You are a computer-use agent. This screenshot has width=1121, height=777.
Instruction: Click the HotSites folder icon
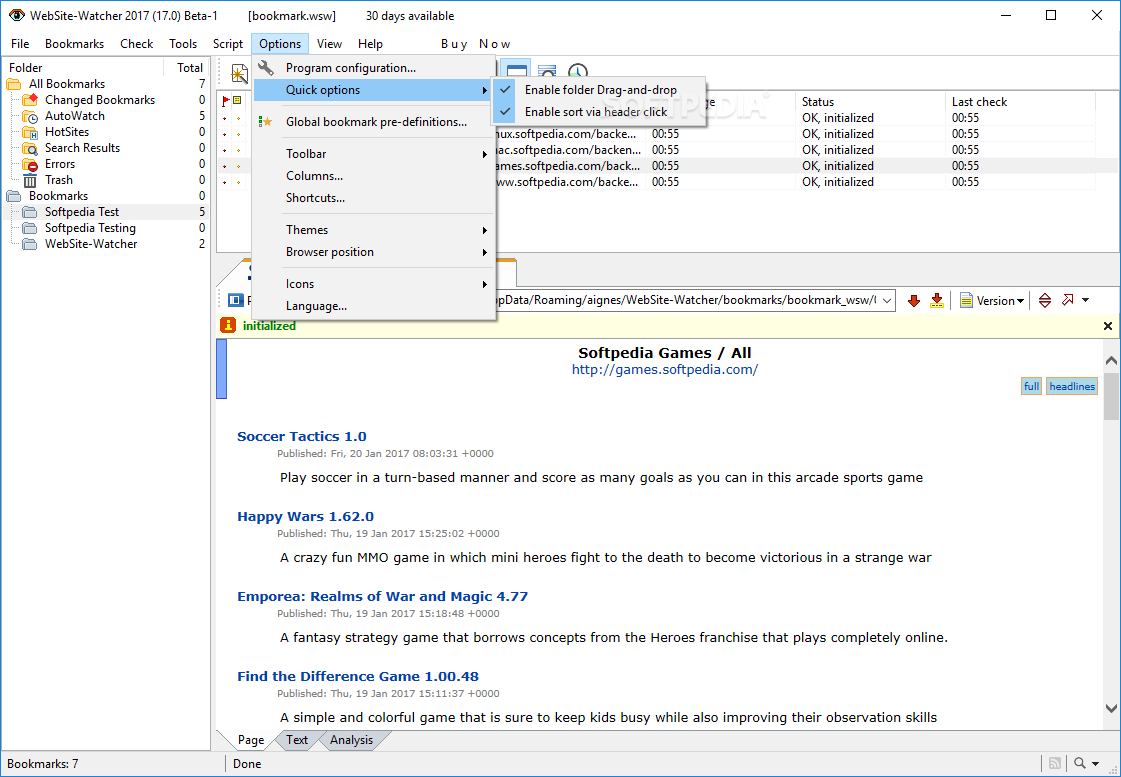(29, 132)
